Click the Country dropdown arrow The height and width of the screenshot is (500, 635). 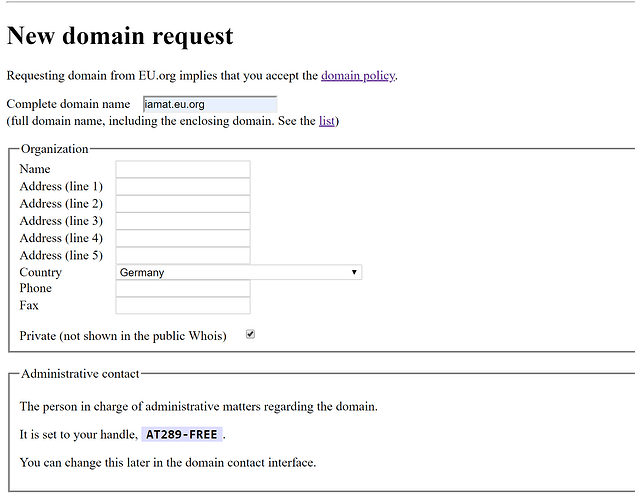coord(355,272)
